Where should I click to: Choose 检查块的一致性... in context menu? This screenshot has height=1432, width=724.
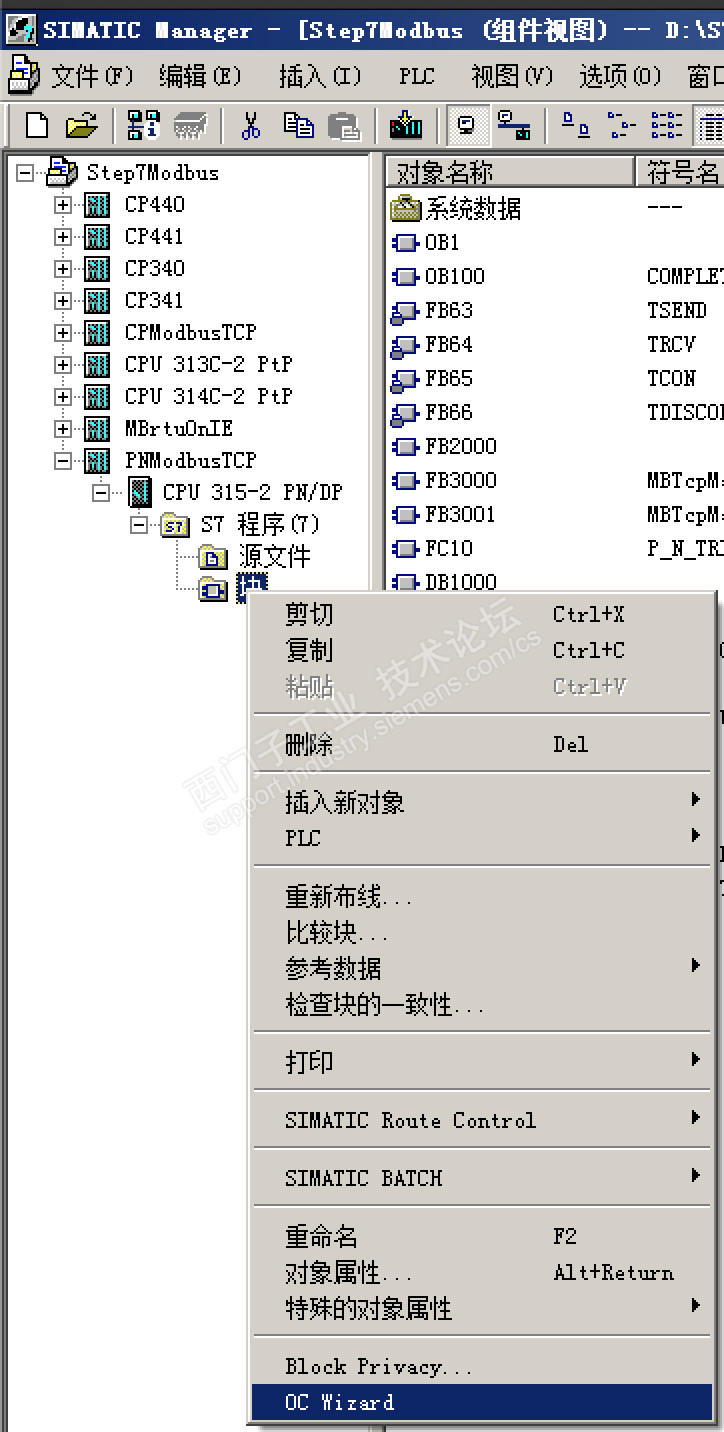click(482, 1005)
